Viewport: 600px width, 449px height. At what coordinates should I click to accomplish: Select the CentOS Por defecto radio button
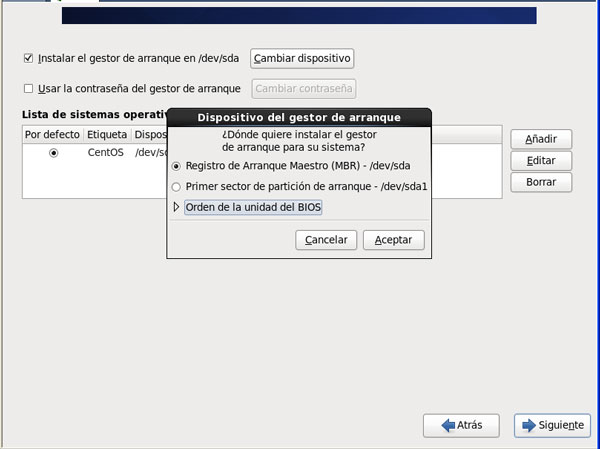coord(53,153)
